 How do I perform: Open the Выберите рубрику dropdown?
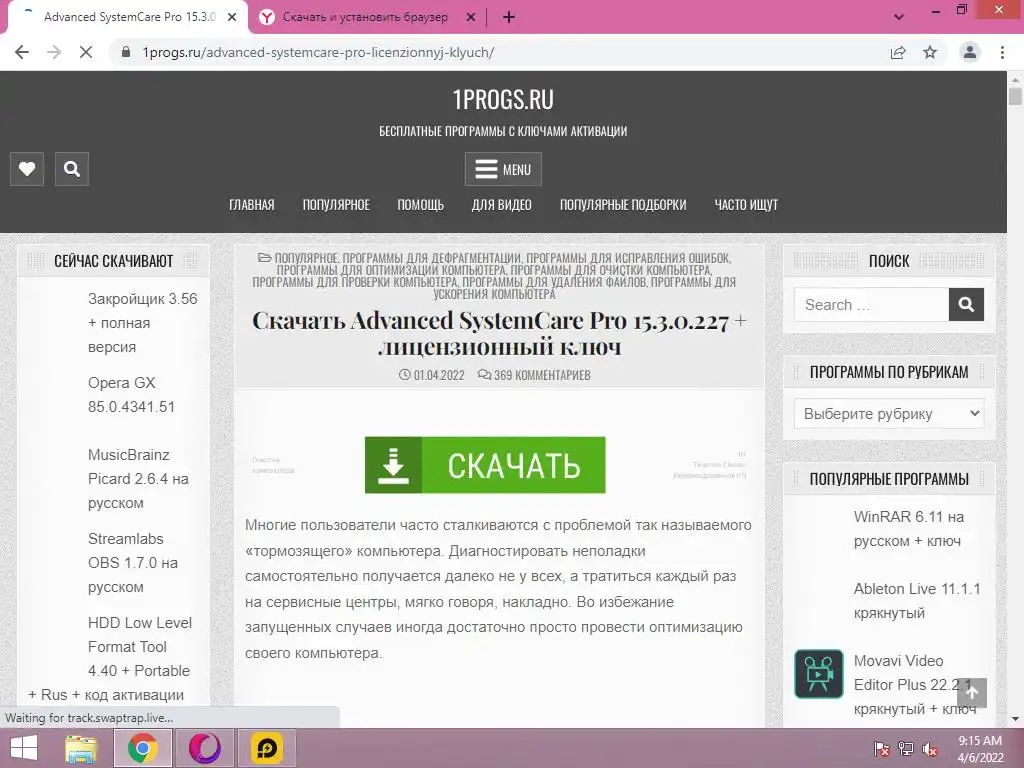click(x=889, y=413)
